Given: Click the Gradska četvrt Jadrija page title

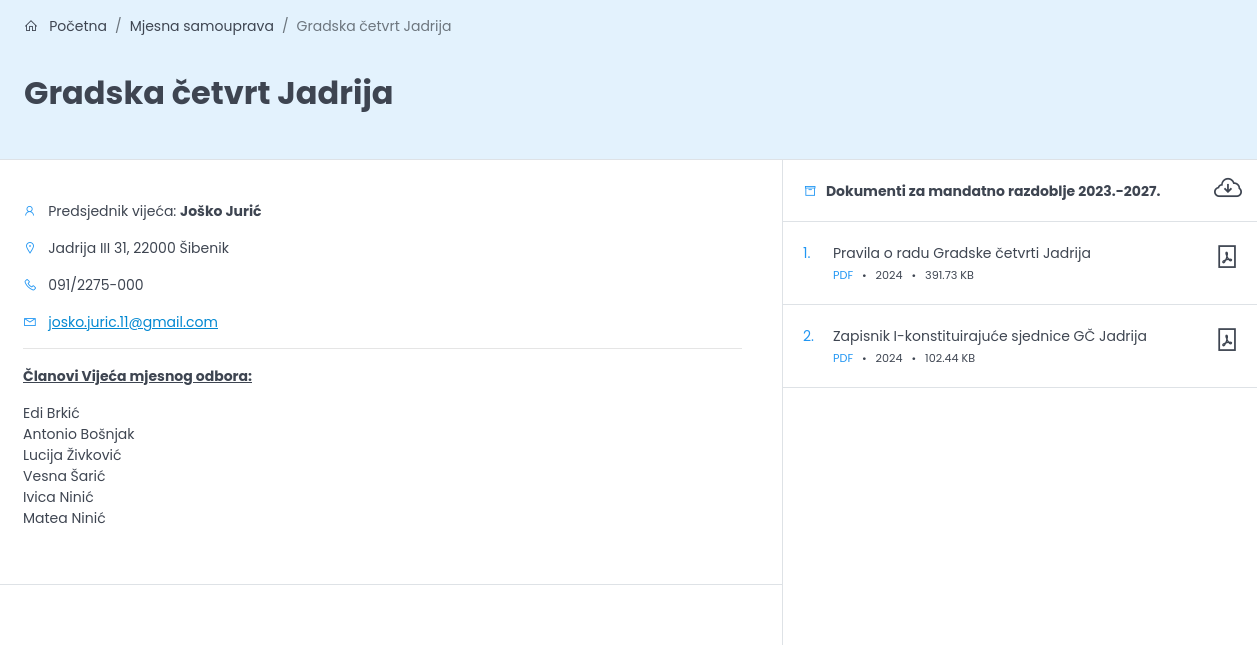Looking at the screenshot, I should pos(208,93).
